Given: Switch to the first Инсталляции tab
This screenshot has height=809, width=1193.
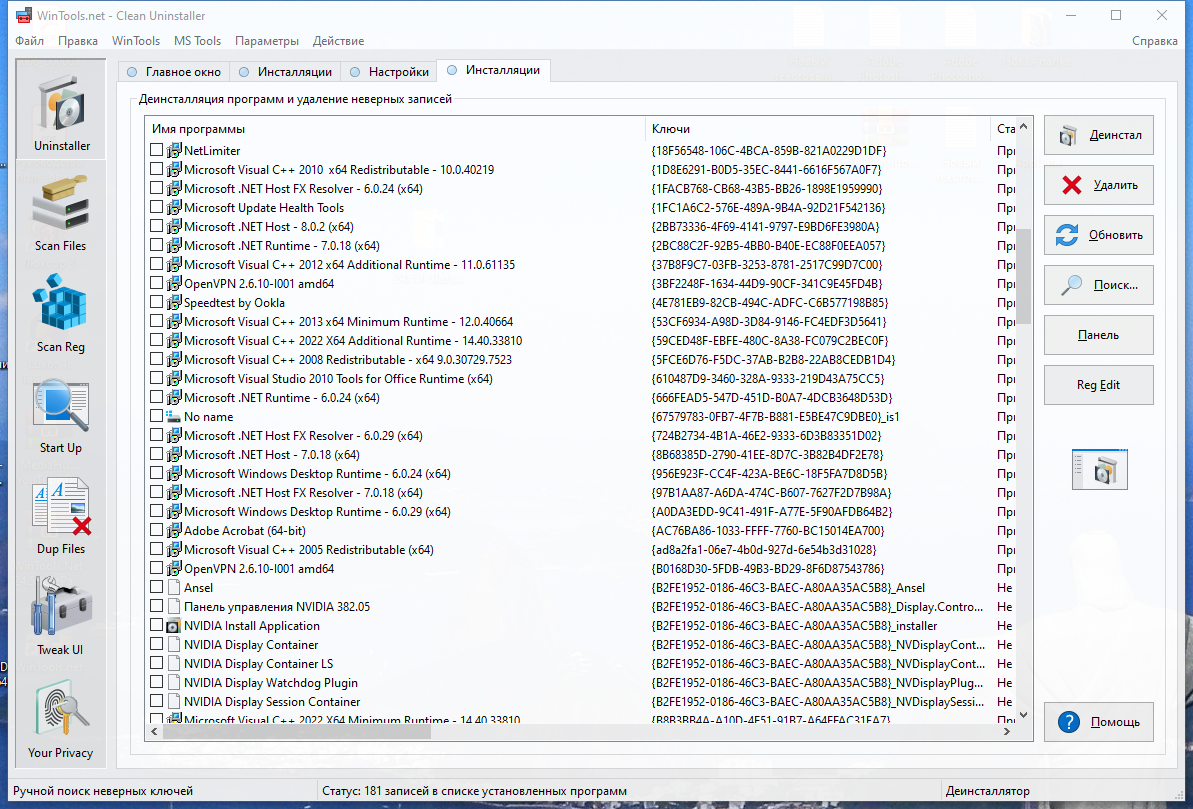Looking at the screenshot, I should 285,72.
